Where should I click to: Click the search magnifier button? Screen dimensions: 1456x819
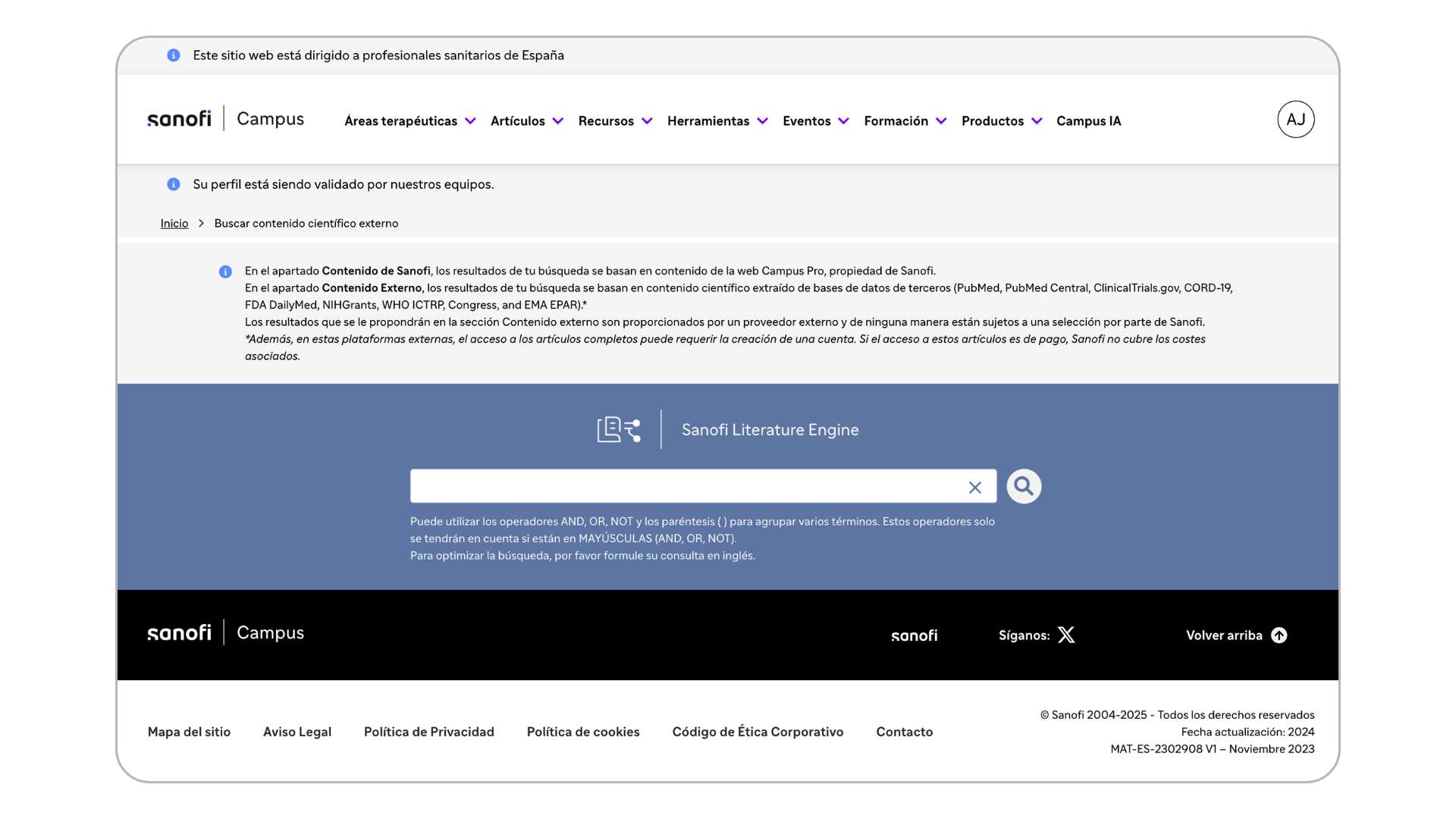click(1024, 486)
